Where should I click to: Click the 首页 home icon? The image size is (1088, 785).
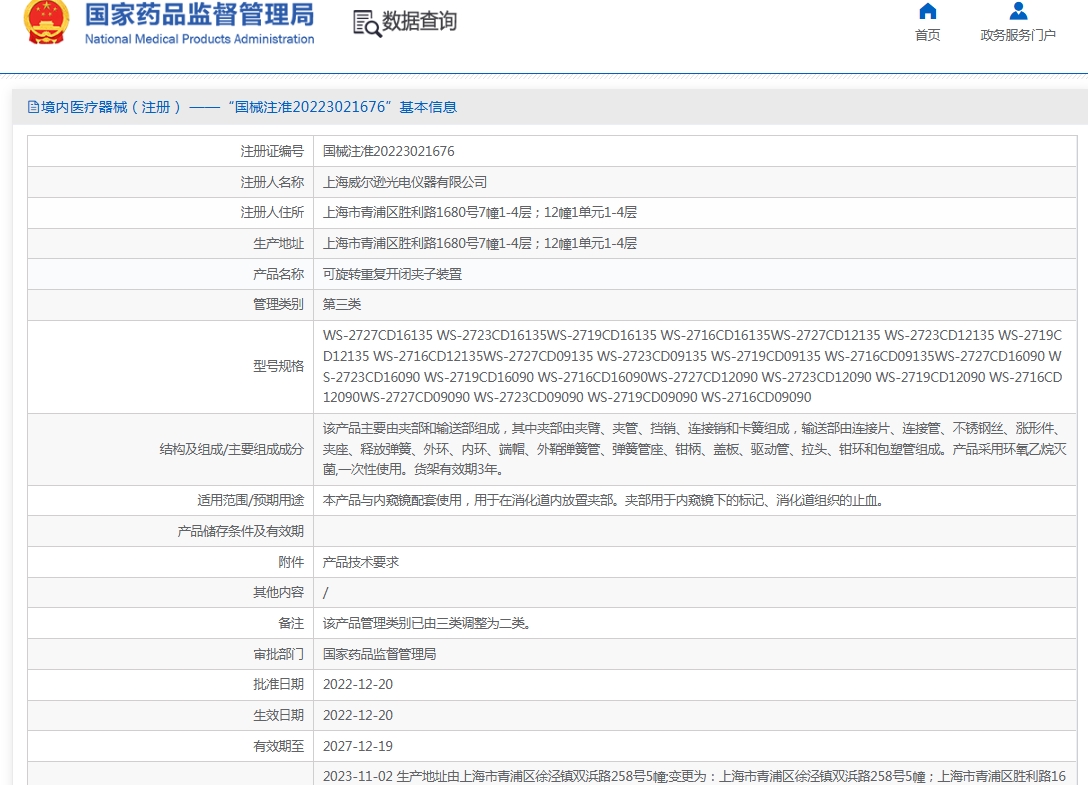(928, 11)
